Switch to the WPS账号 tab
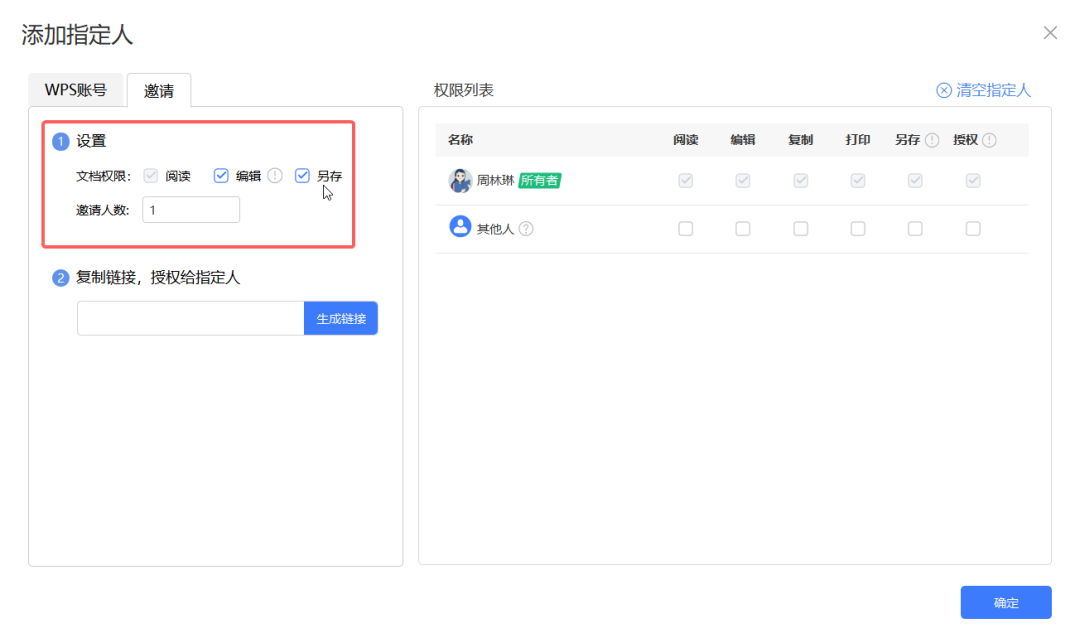The height and width of the screenshot is (638, 1080). 75,89
